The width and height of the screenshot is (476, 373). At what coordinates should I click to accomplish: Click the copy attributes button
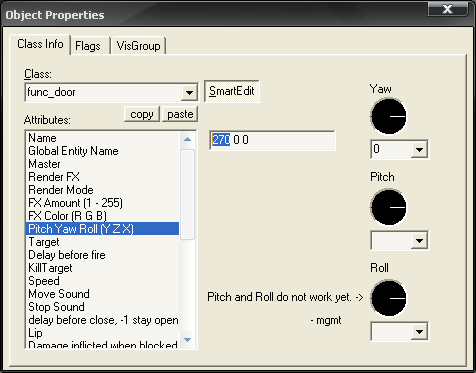click(142, 114)
